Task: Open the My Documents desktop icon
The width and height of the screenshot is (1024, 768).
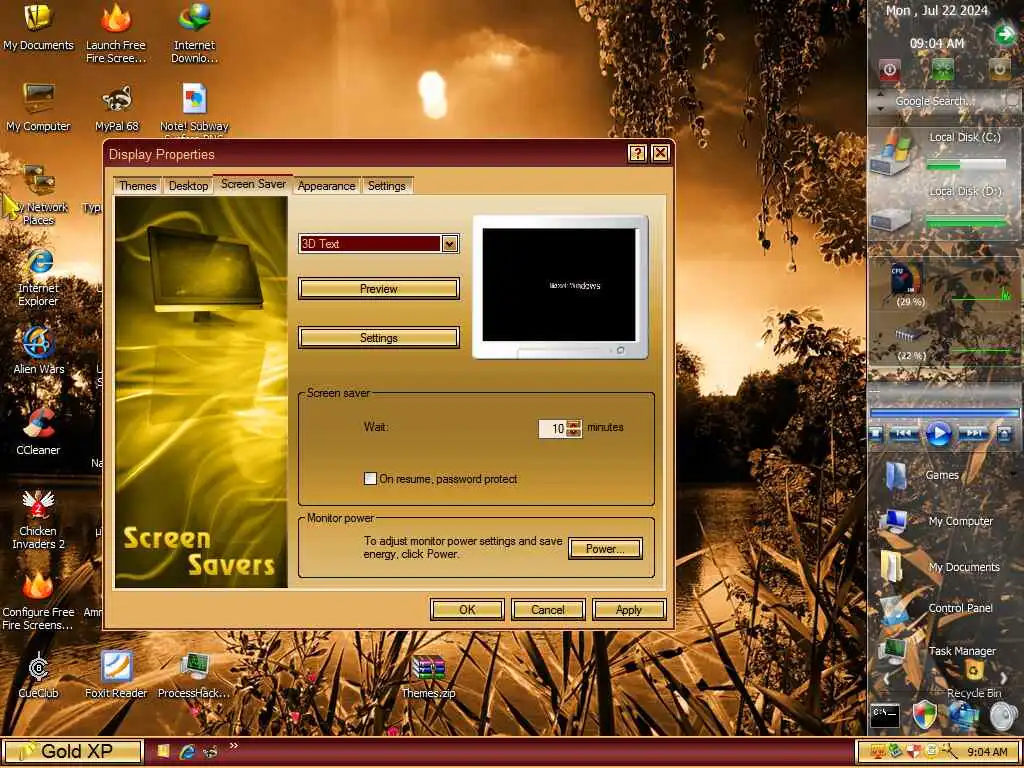Action: pos(38,26)
